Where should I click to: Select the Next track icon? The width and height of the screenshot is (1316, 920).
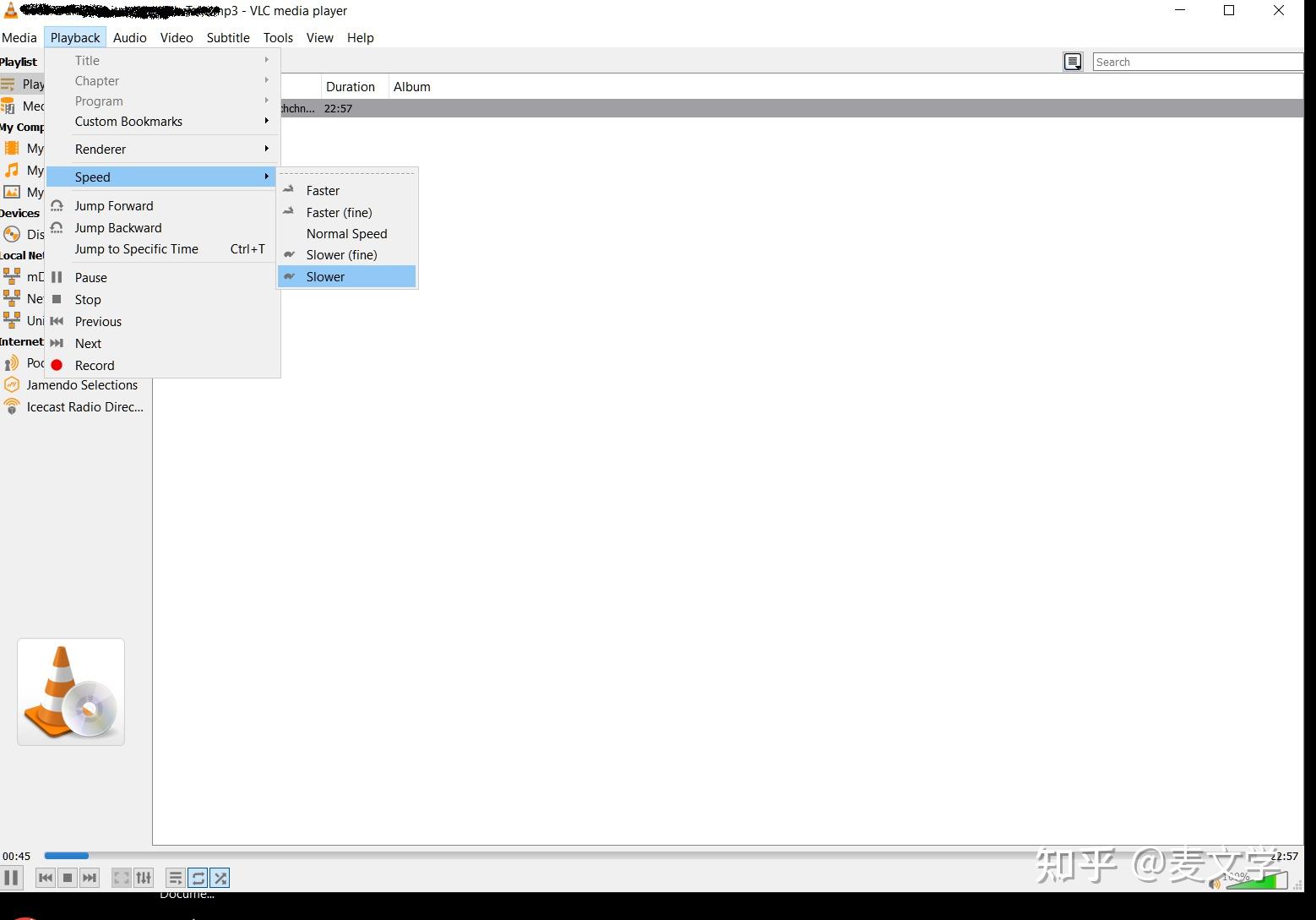[90, 877]
